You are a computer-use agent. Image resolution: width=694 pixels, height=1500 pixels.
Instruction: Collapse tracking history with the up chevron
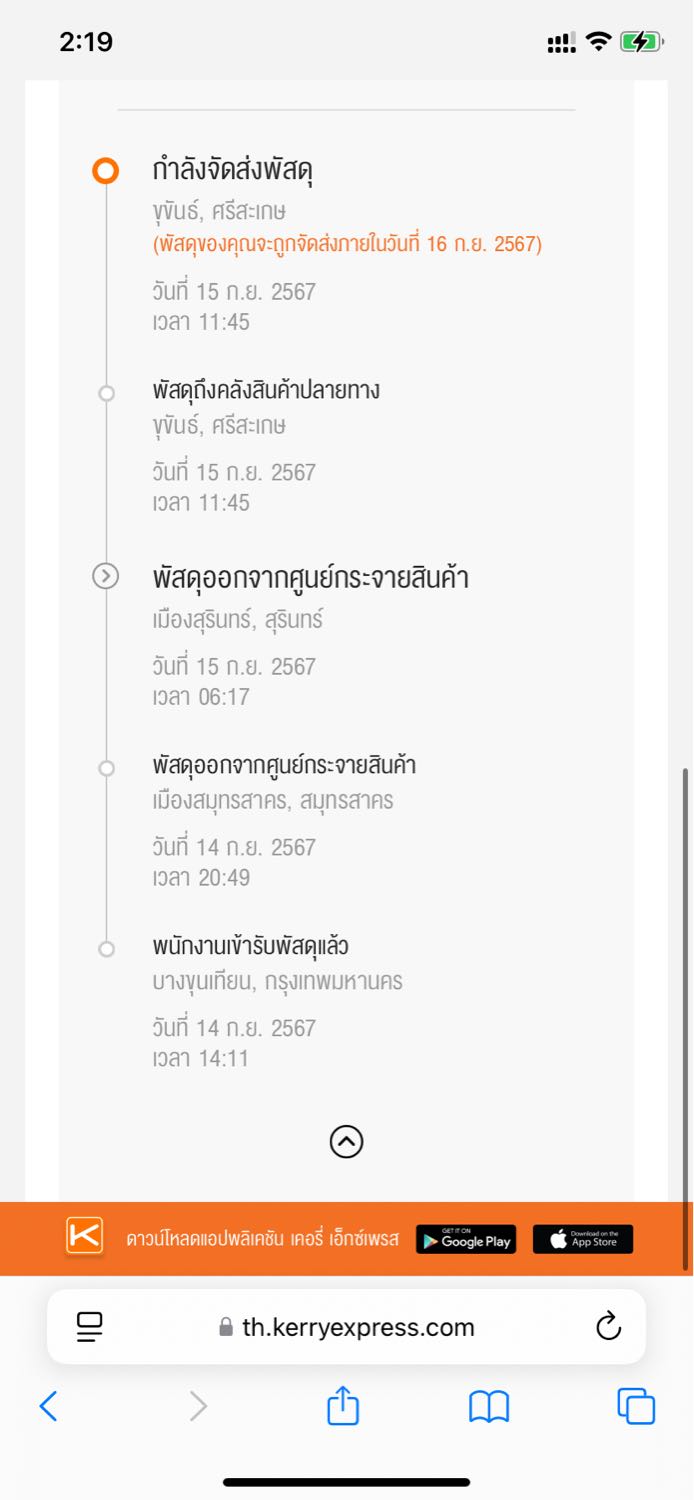(346, 1141)
